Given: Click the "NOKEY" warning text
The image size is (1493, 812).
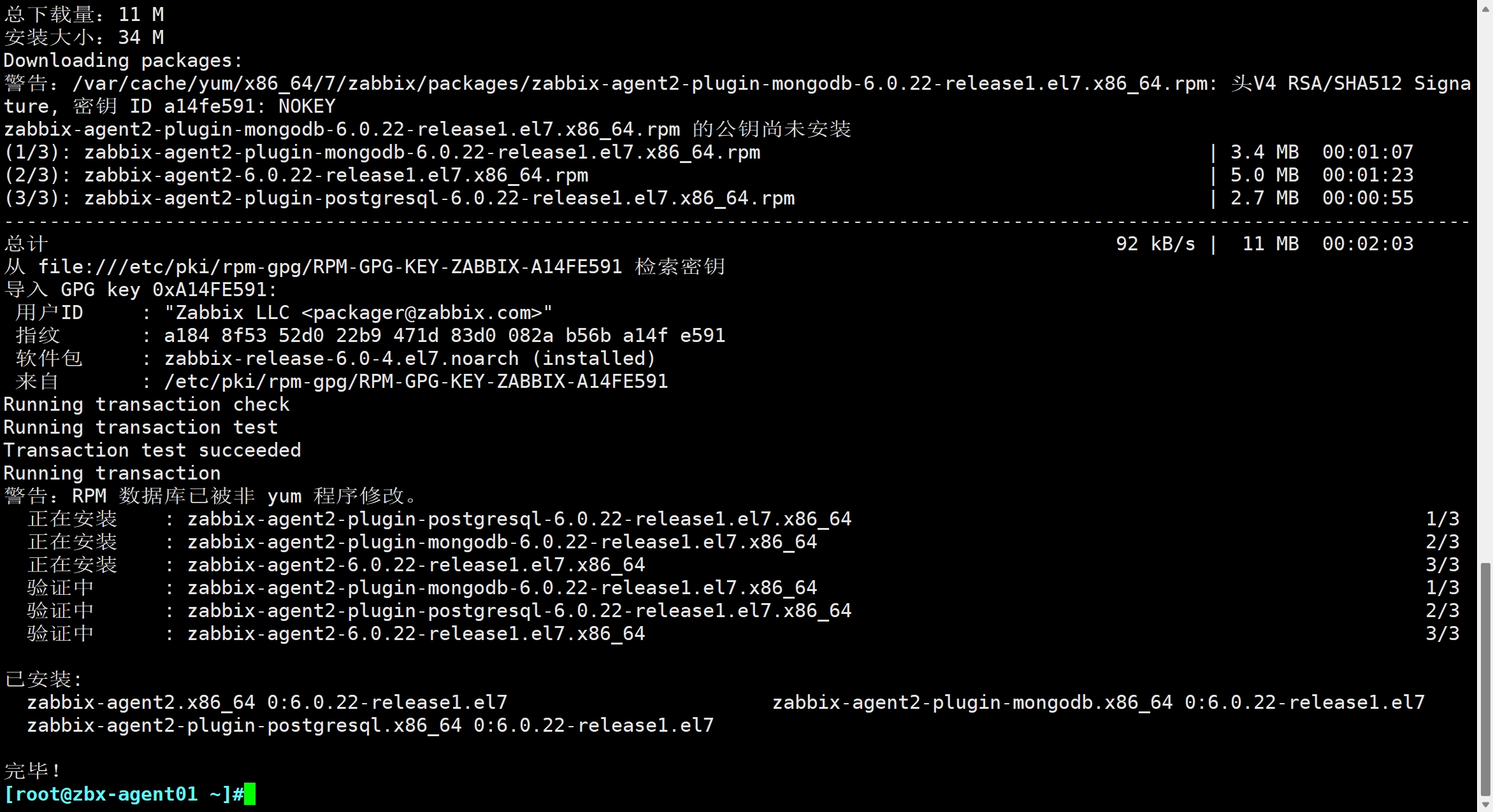Looking at the screenshot, I should tap(307, 106).
